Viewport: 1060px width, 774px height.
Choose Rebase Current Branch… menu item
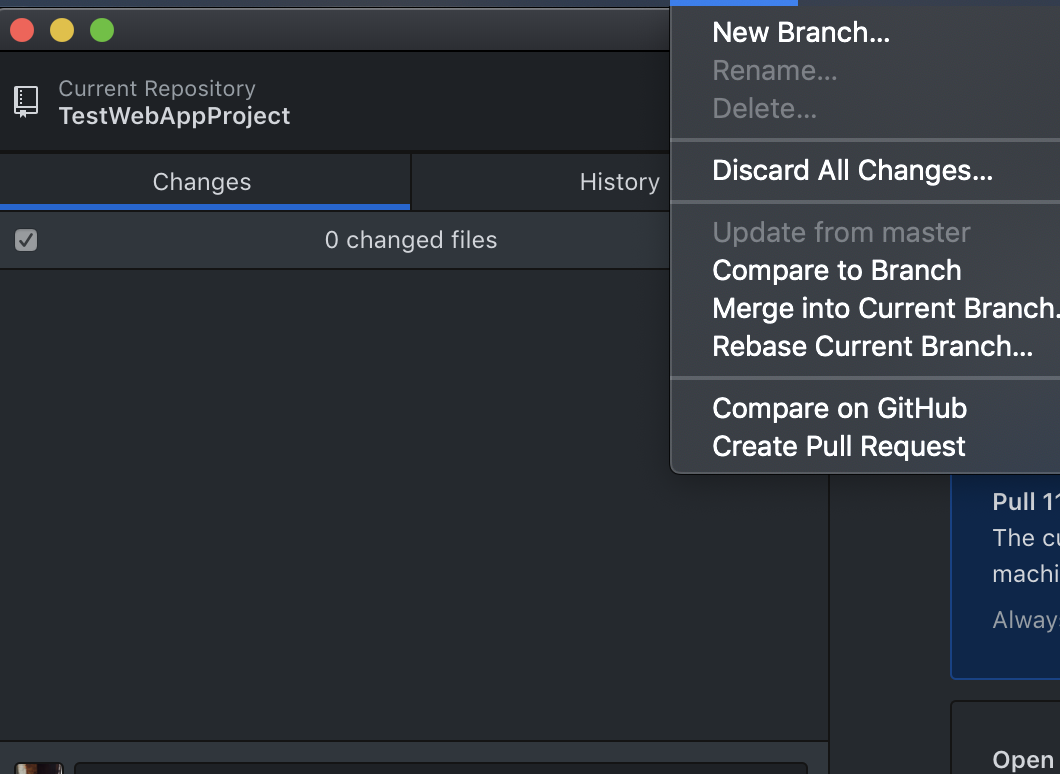click(x=865, y=346)
